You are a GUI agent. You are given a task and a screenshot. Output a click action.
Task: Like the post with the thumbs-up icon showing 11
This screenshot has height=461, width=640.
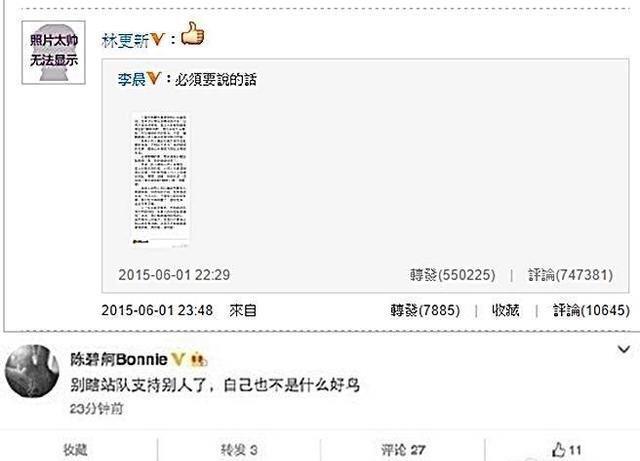pos(567,450)
